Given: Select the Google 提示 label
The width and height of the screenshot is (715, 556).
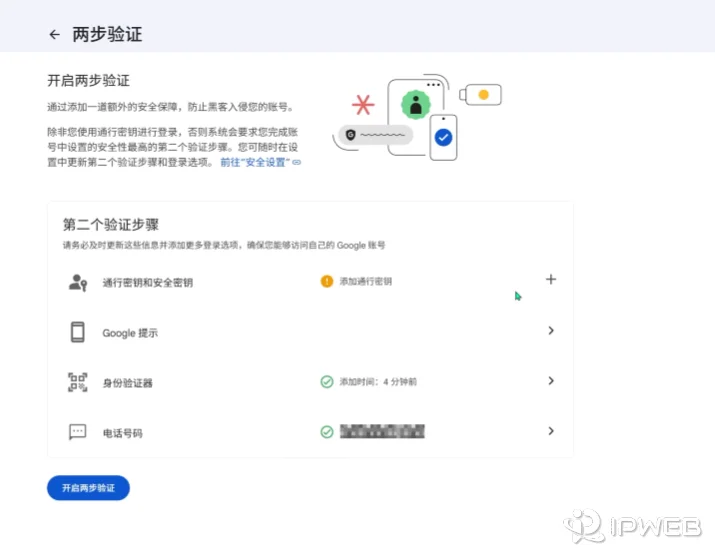Looking at the screenshot, I should click(130, 333).
